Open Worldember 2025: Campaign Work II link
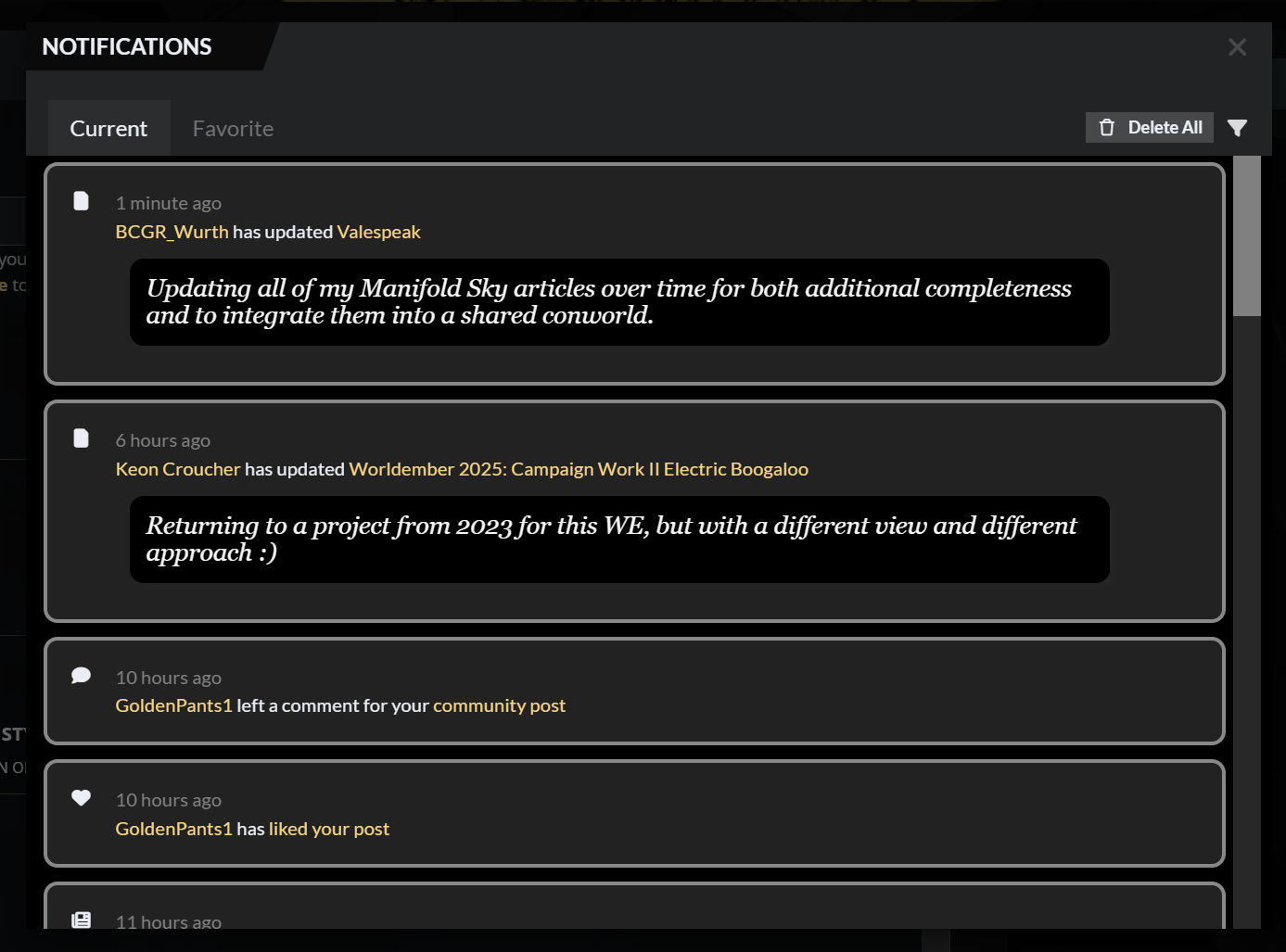The image size is (1286, 952). tap(578, 469)
